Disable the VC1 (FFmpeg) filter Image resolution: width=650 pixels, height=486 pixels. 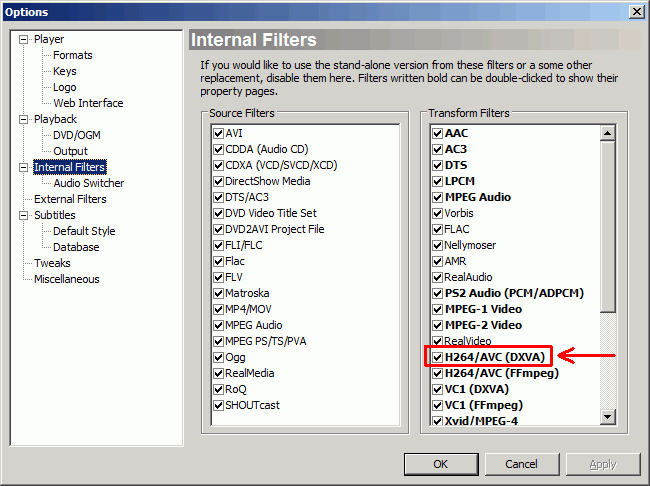(x=437, y=406)
